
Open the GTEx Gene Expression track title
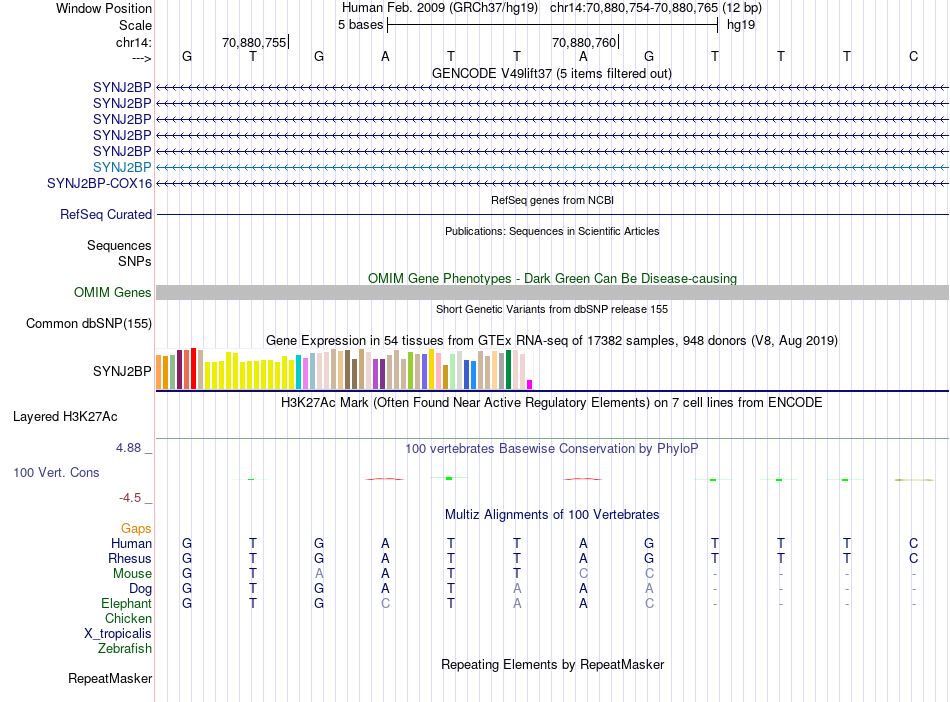(552, 340)
